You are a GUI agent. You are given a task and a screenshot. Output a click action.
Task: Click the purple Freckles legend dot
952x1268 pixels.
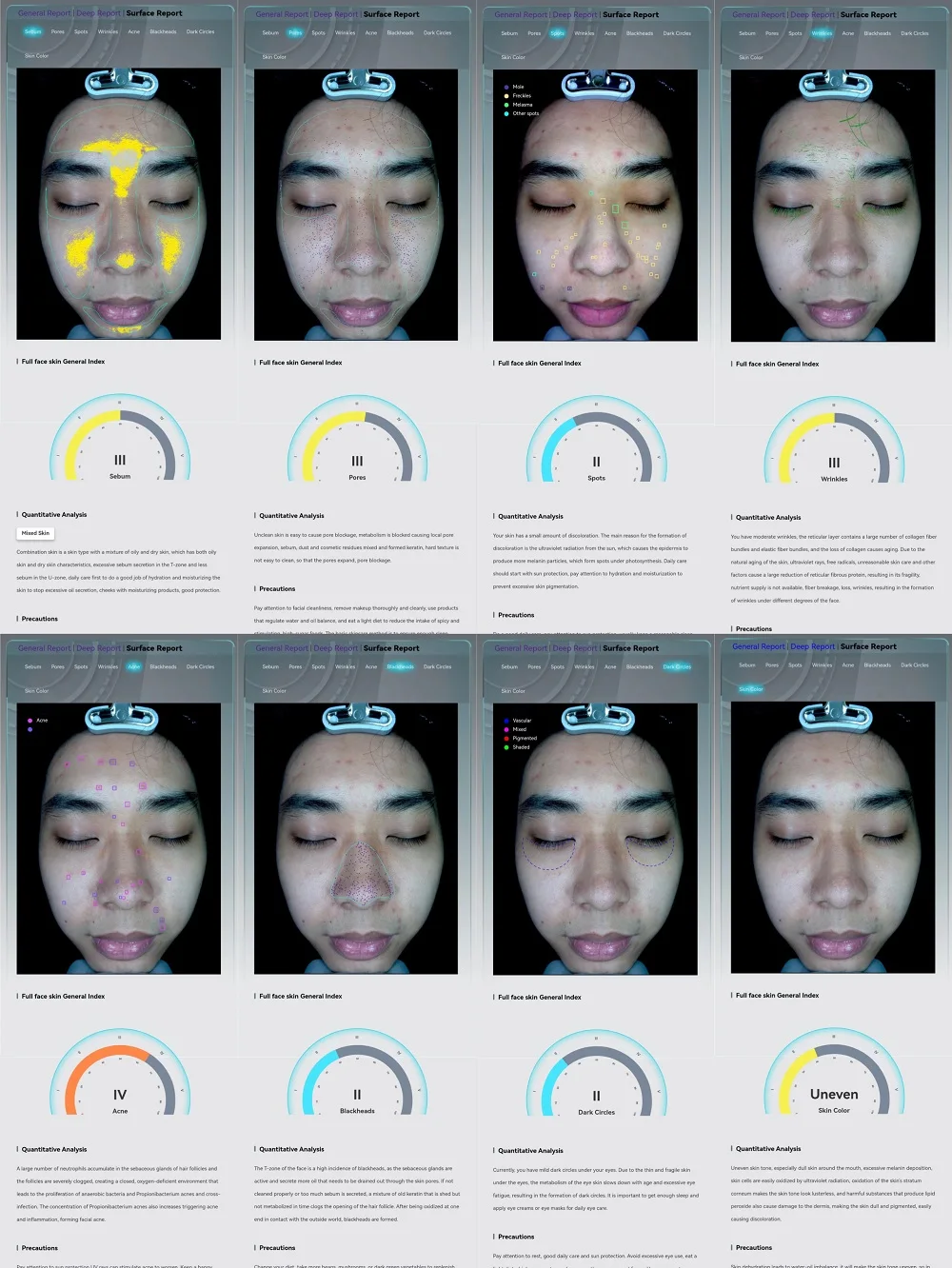click(506, 95)
